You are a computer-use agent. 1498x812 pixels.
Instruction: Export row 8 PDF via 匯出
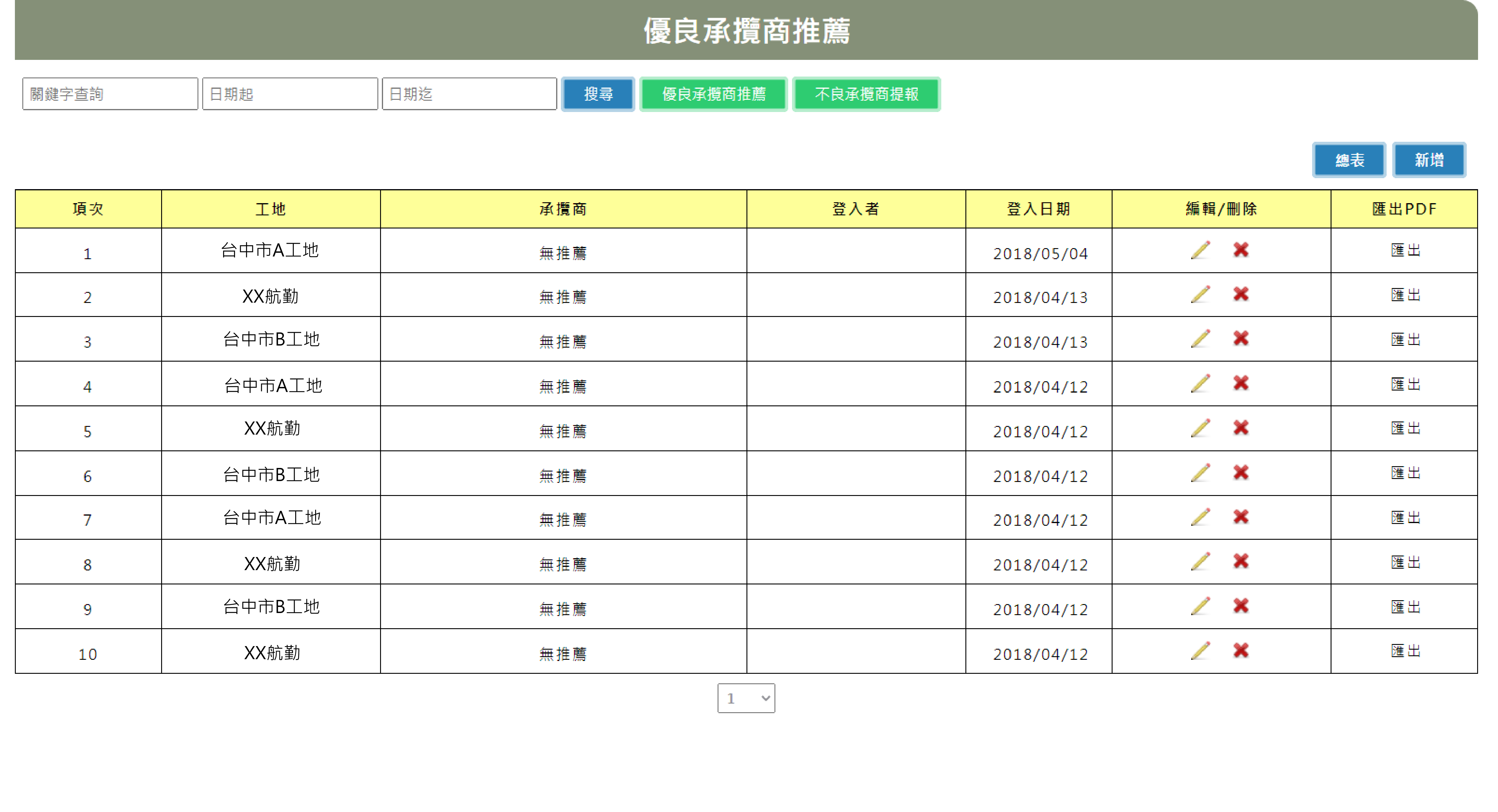point(1406,562)
